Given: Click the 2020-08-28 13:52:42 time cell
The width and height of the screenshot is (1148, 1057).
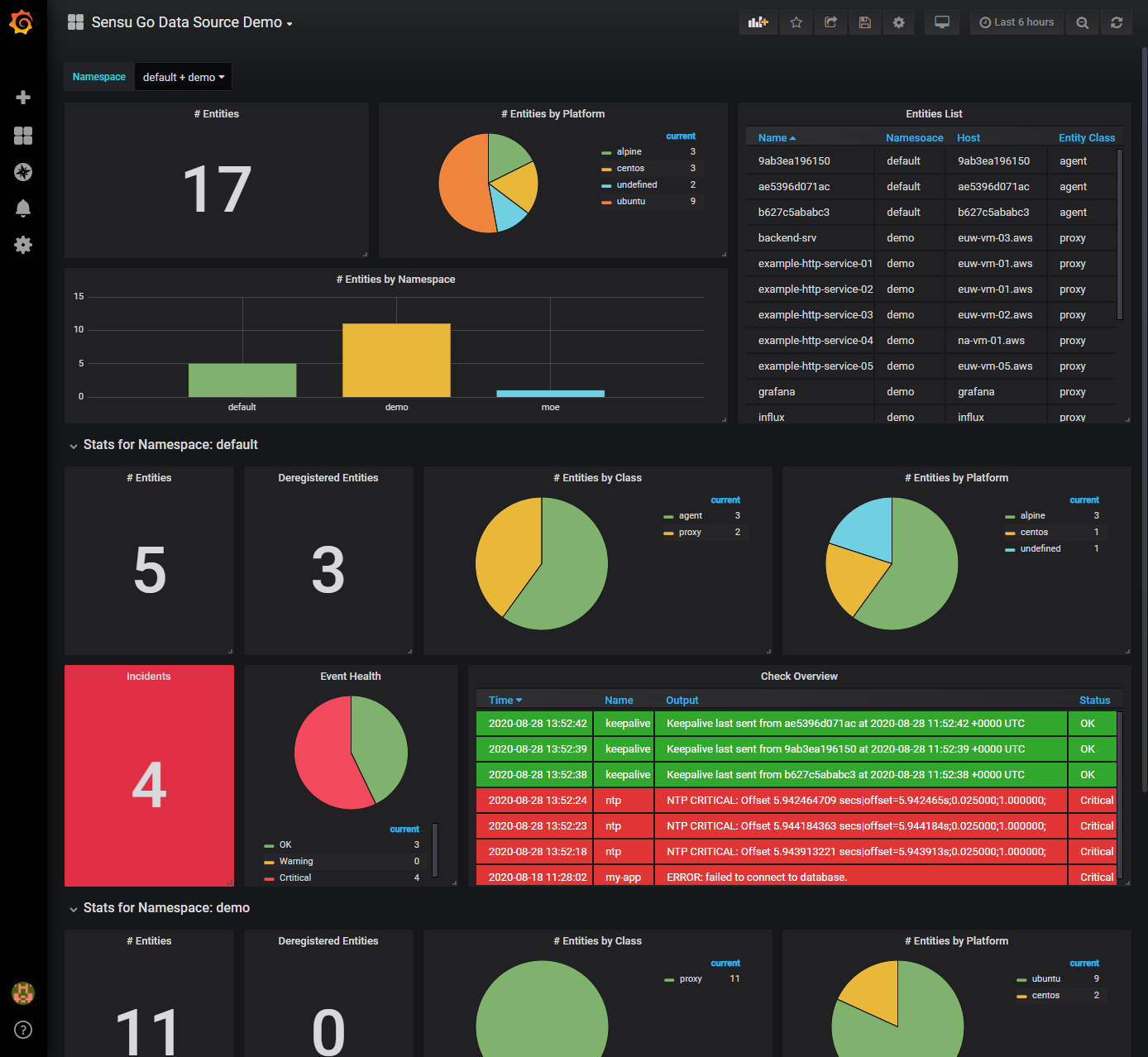Looking at the screenshot, I should click(x=538, y=724).
